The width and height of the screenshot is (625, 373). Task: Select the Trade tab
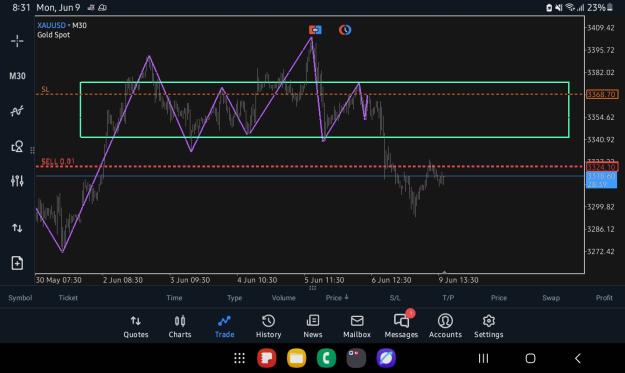coord(224,326)
